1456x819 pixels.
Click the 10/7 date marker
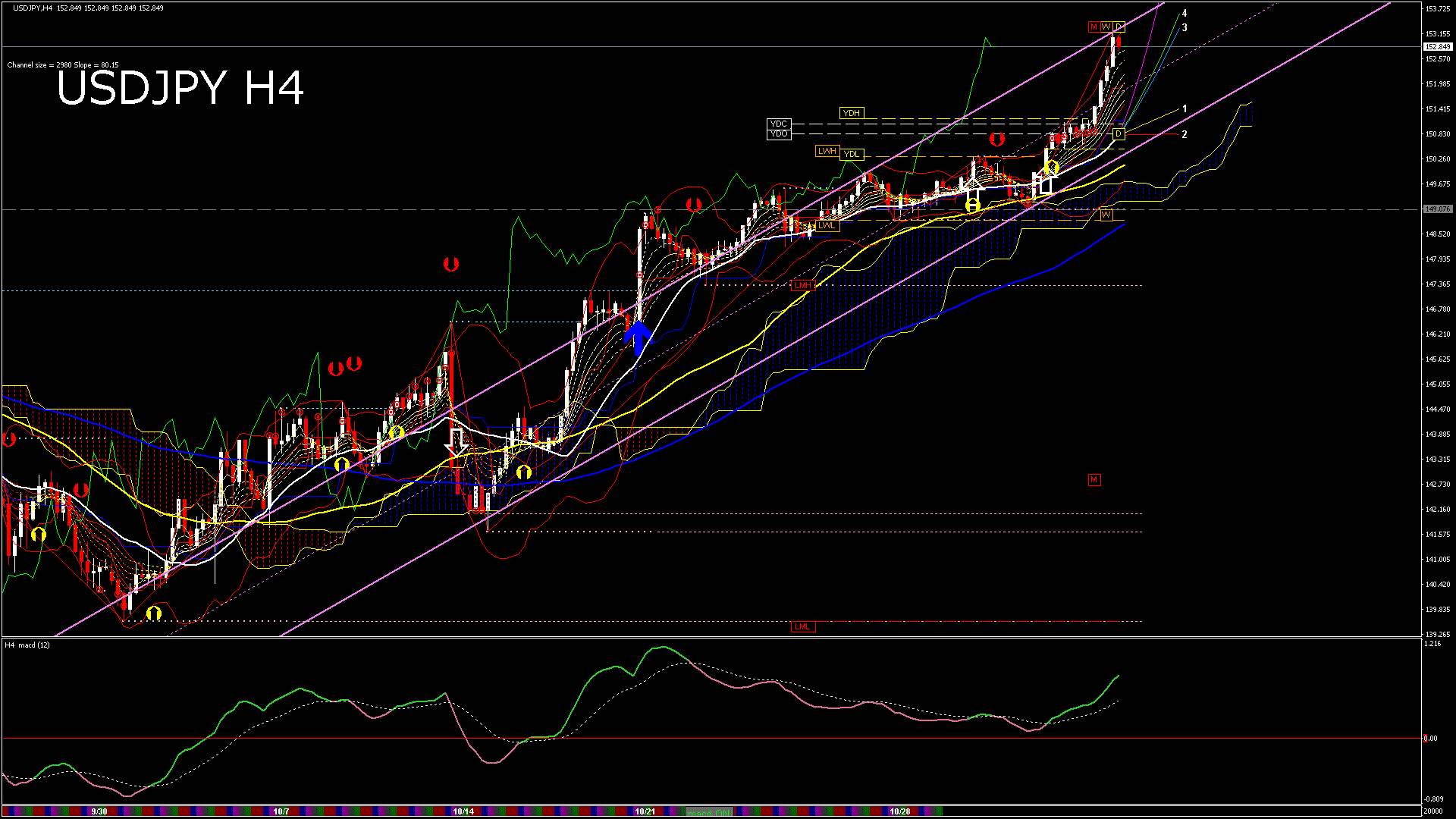coord(281,811)
